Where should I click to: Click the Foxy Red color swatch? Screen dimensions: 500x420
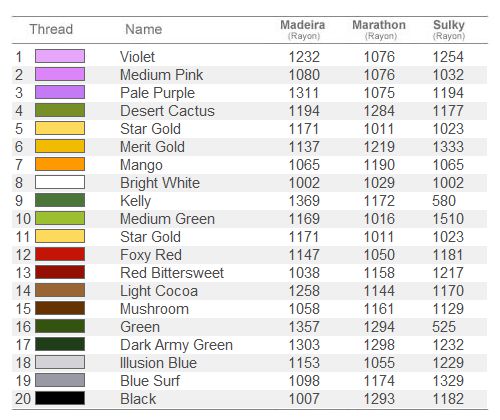point(60,254)
